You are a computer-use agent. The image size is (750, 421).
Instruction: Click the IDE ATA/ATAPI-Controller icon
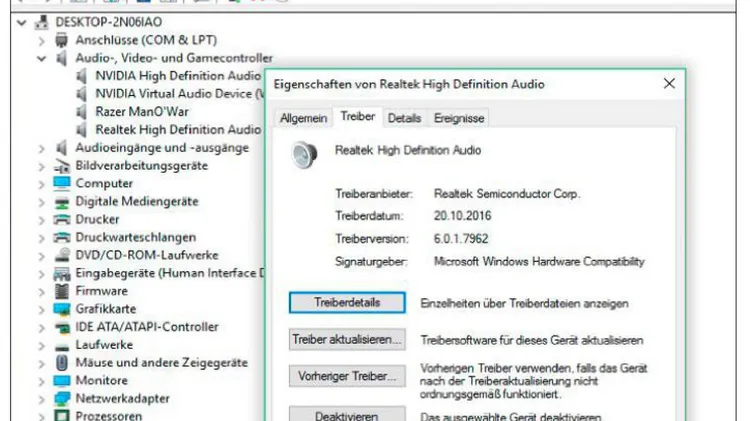(x=62, y=328)
